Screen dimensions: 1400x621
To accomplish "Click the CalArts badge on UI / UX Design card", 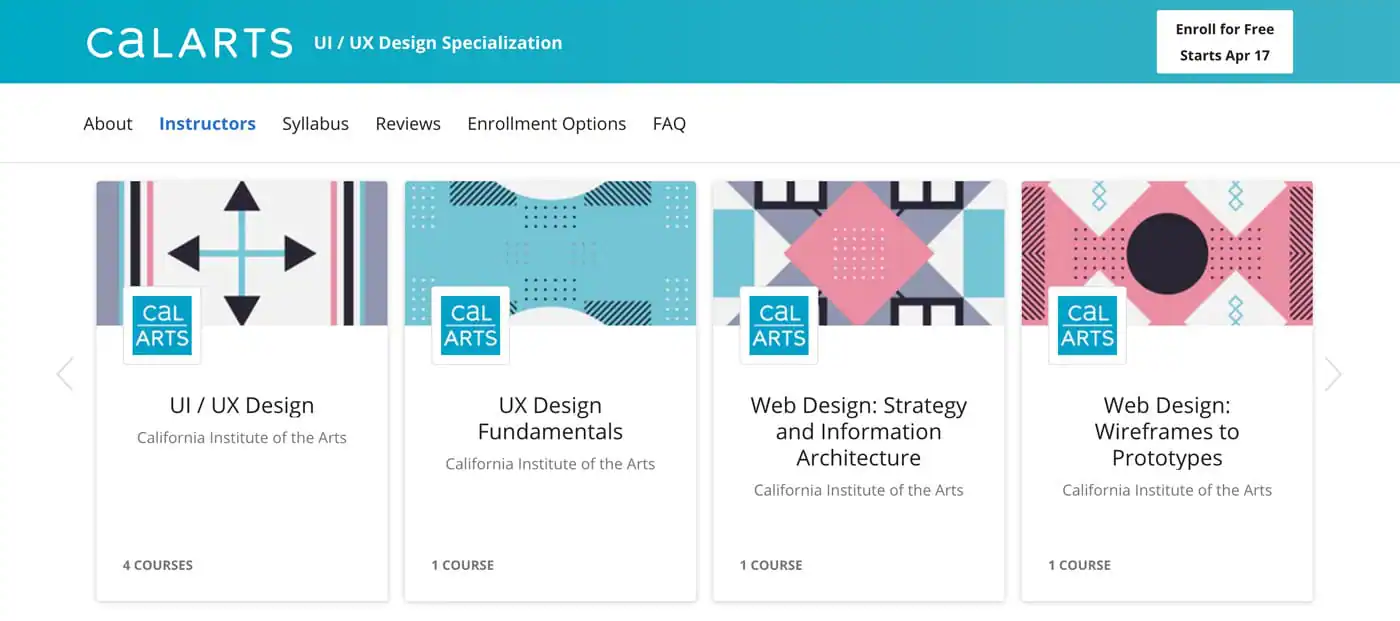I will 161,325.
